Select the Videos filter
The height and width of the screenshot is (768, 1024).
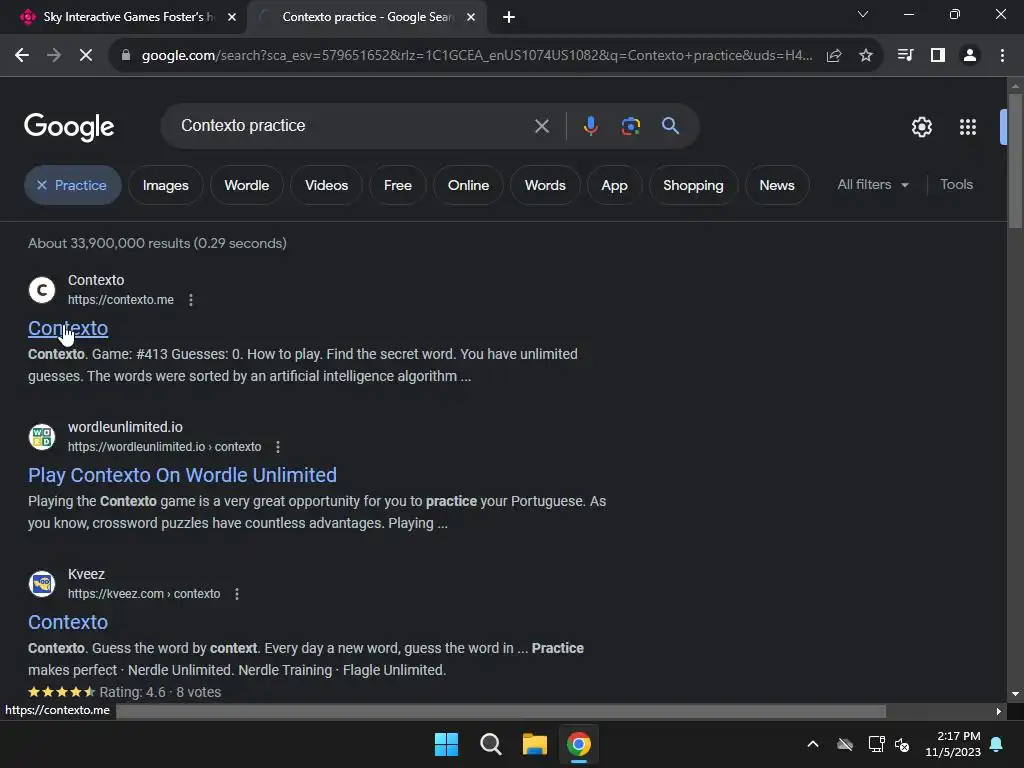click(326, 185)
